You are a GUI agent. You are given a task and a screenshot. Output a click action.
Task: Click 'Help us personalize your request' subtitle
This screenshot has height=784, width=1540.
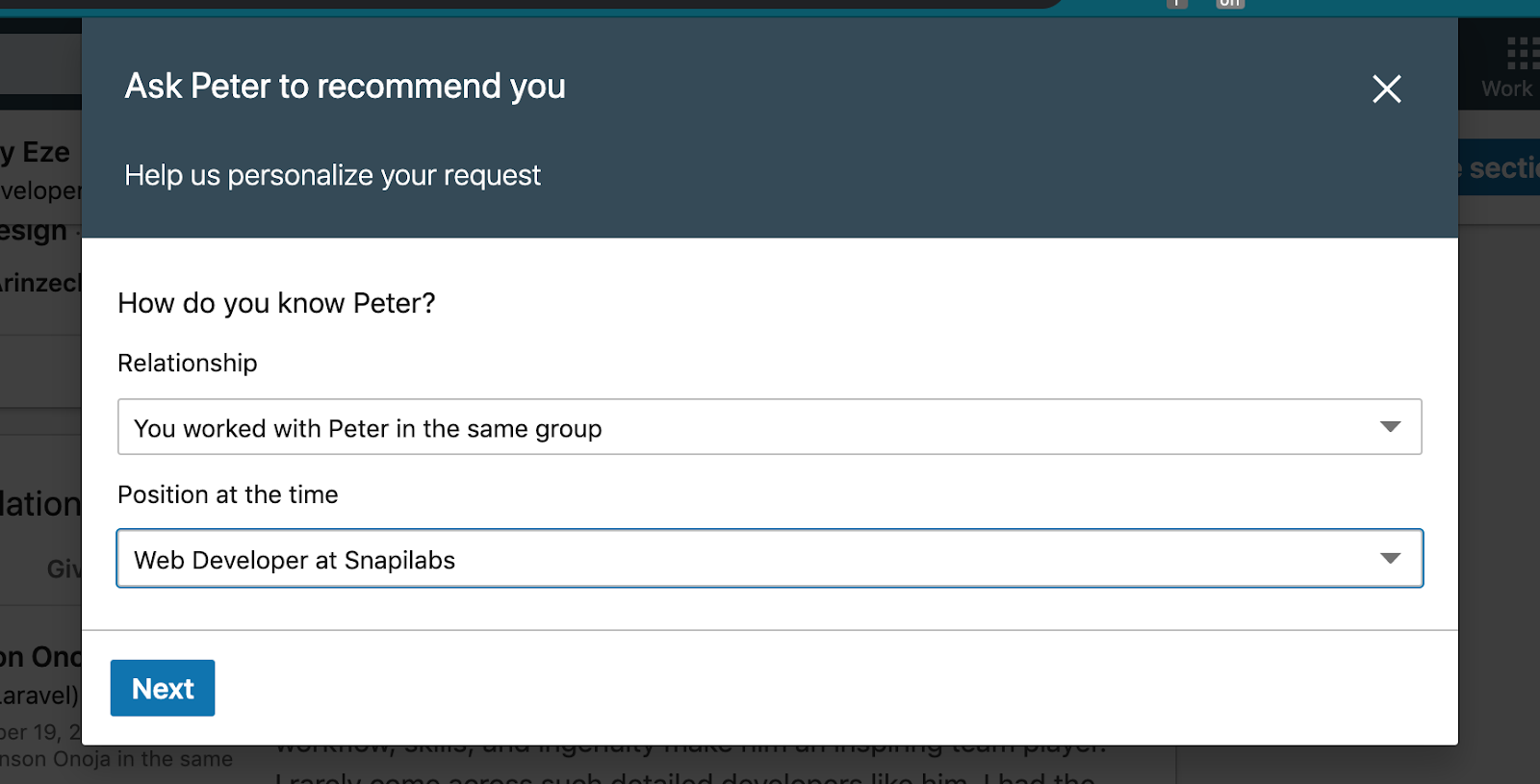pyautogui.click(x=332, y=175)
